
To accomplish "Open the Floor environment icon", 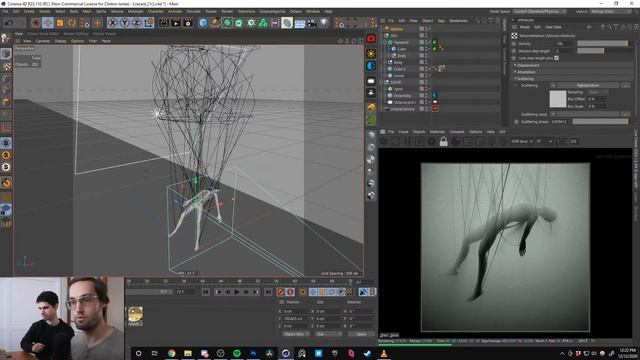I will (300, 23).
